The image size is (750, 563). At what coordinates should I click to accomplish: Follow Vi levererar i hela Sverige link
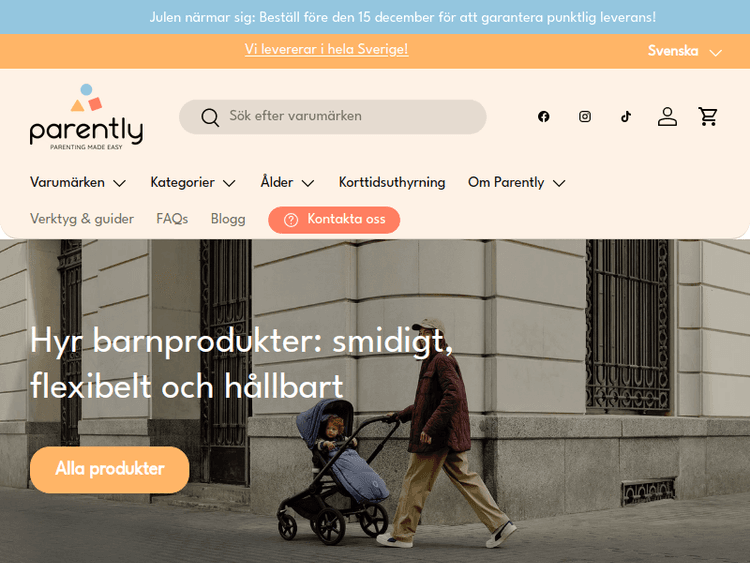coord(326,49)
